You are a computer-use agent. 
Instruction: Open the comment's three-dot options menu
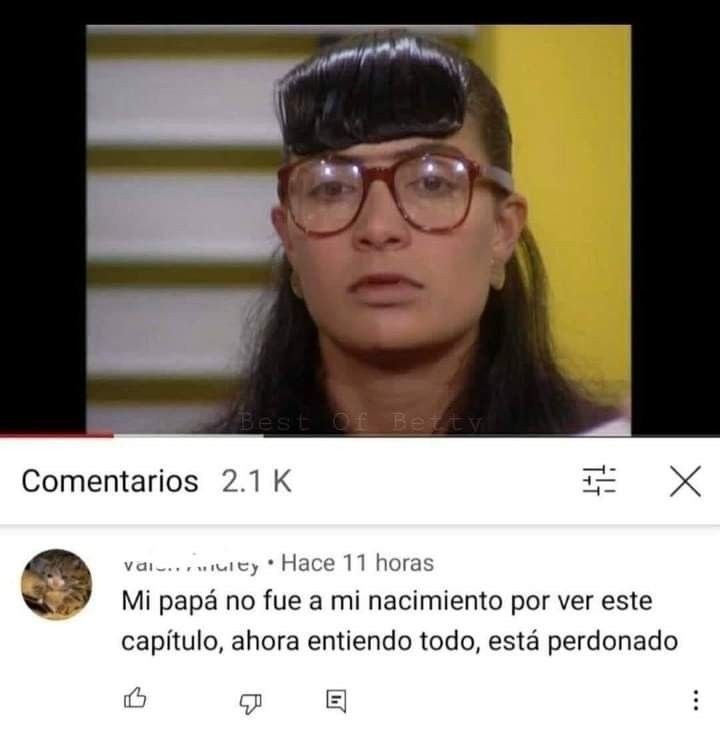(695, 700)
